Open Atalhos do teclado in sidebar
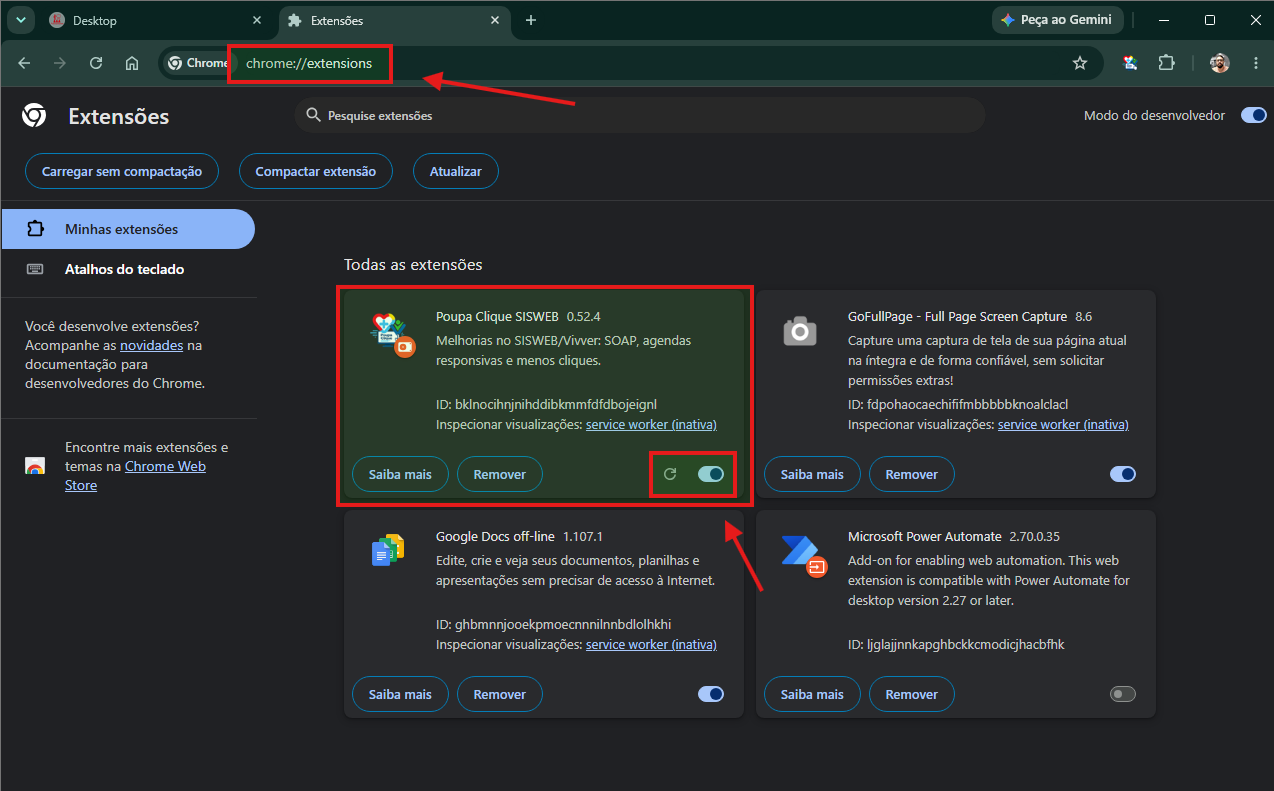The height and width of the screenshot is (791, 1274). point(127,269)
